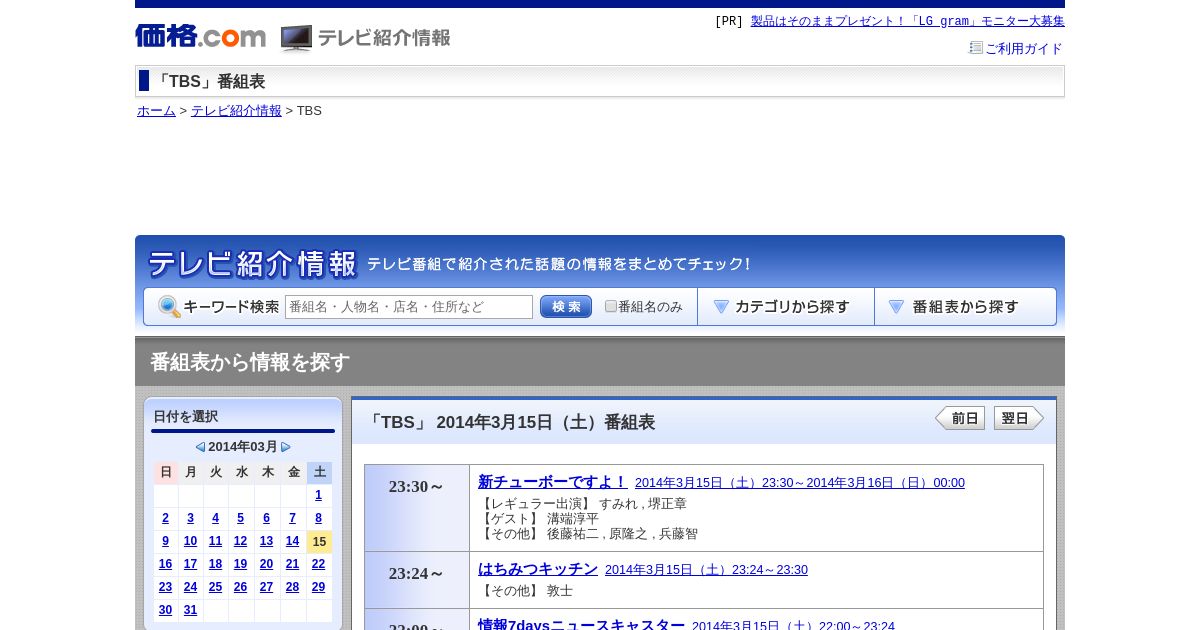
Task: Open the ご利用ガイド guide icon
Action: [976, 48]
